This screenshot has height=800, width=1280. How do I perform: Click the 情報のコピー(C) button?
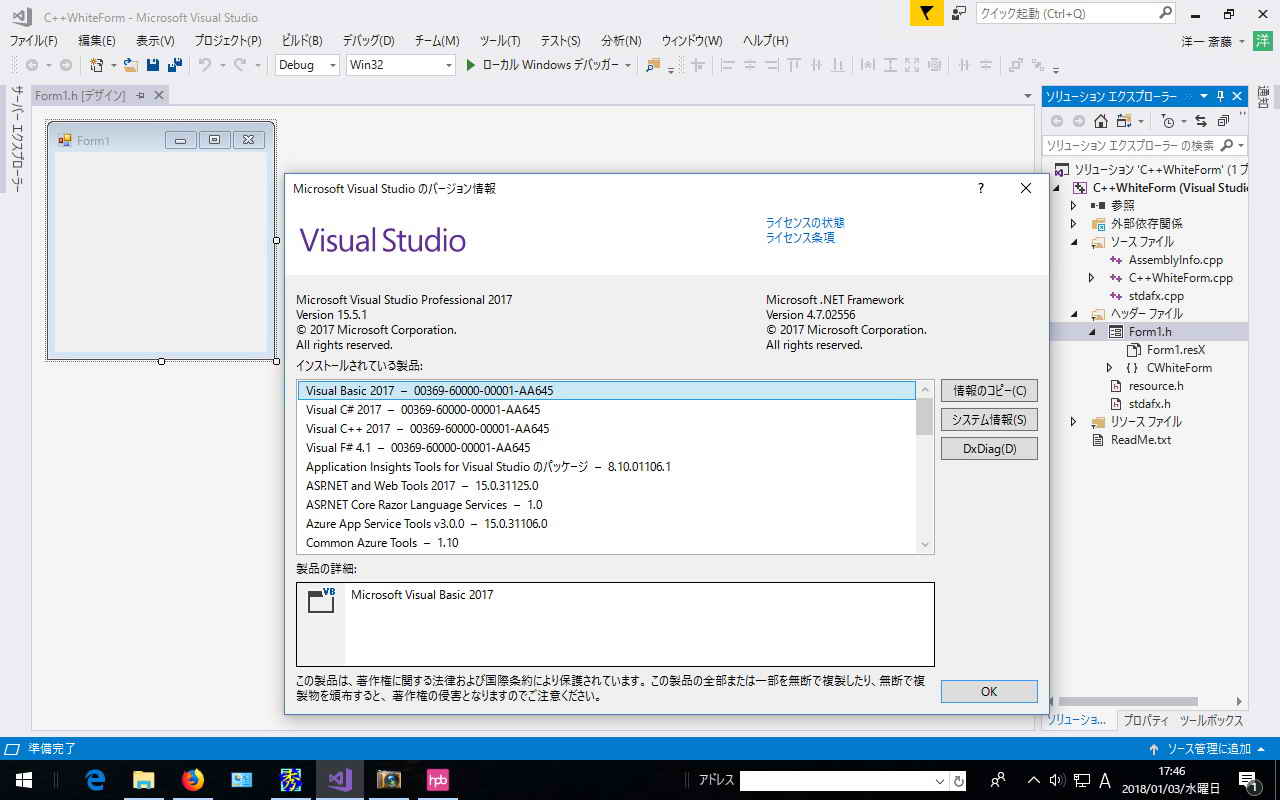[989, 391]
